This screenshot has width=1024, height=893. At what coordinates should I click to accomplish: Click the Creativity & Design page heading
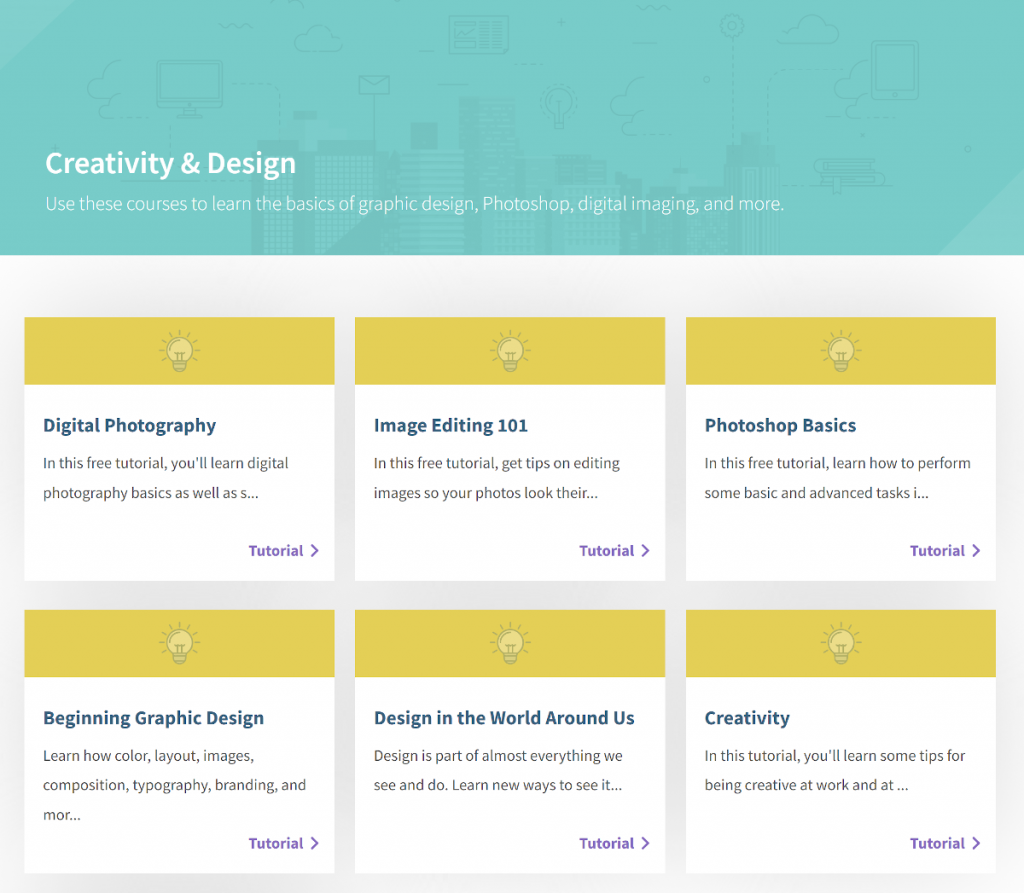tap(170, 164)
